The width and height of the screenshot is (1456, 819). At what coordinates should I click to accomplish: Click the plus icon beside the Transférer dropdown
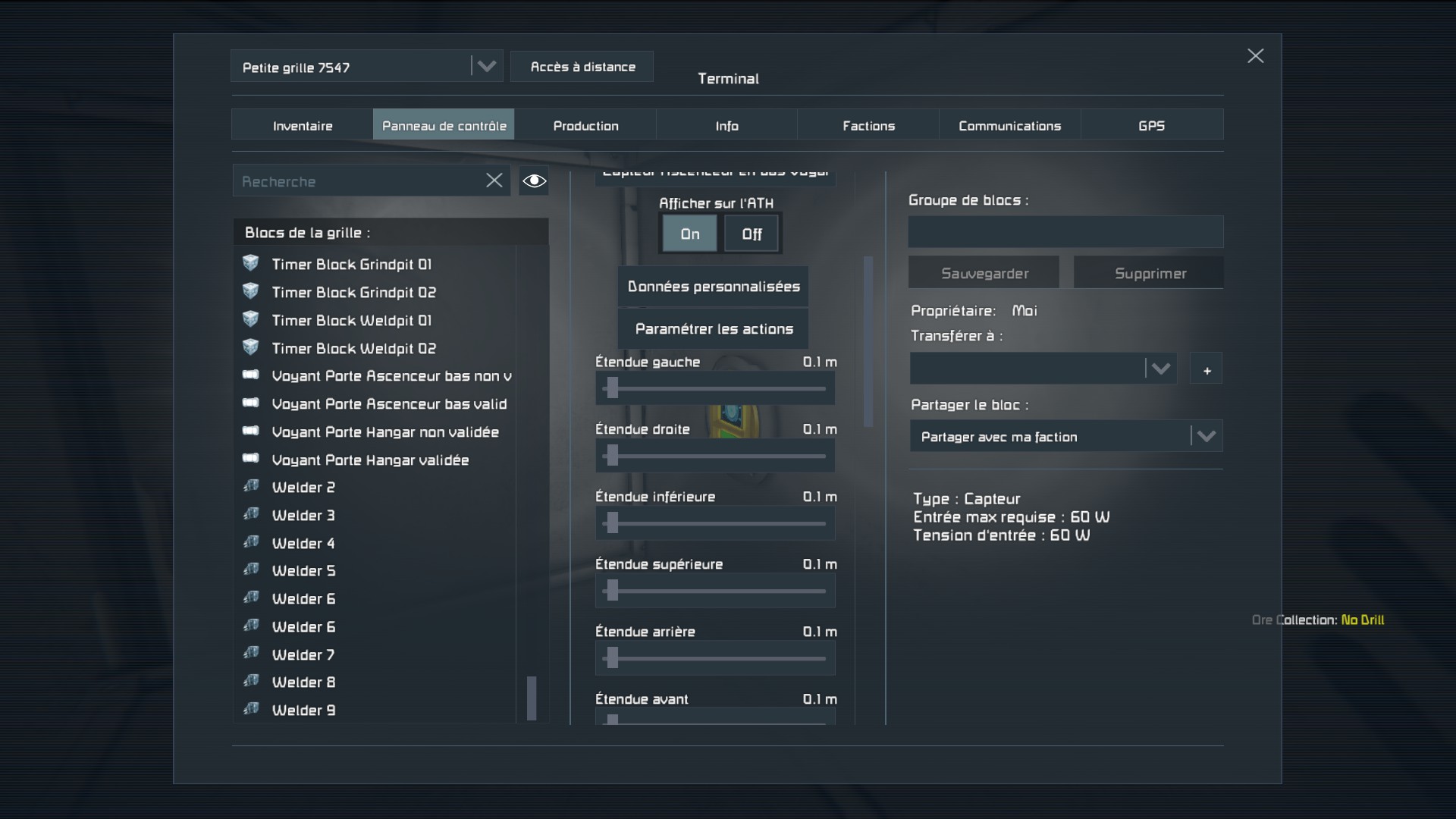1207,370
